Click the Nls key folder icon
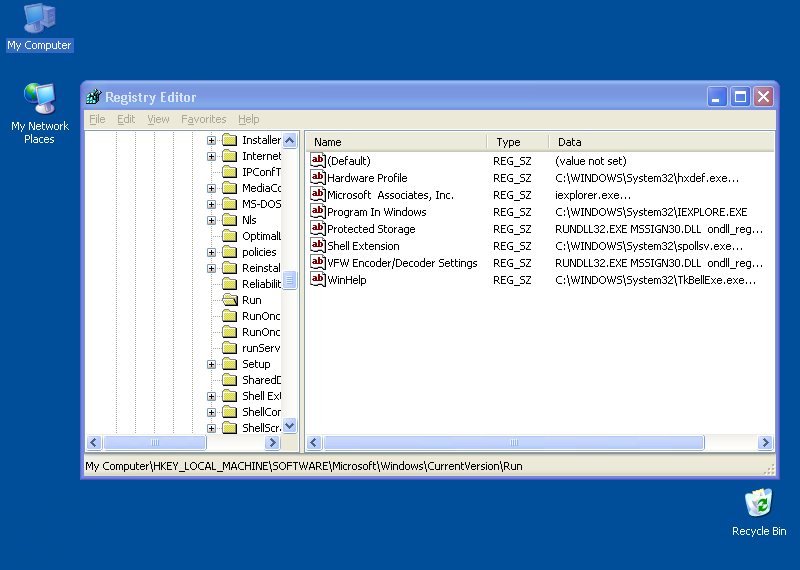 click(230, 220)
